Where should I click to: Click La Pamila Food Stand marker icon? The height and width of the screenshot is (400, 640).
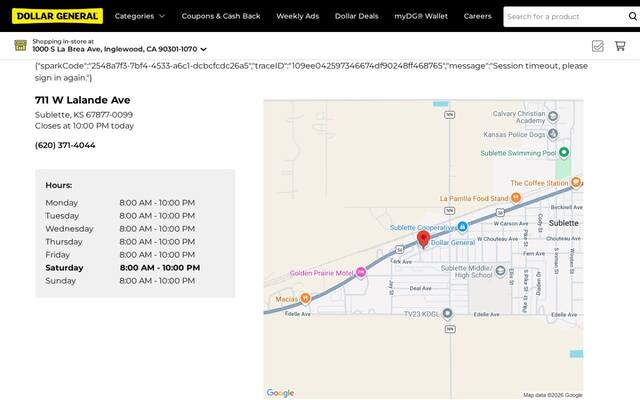516,198
